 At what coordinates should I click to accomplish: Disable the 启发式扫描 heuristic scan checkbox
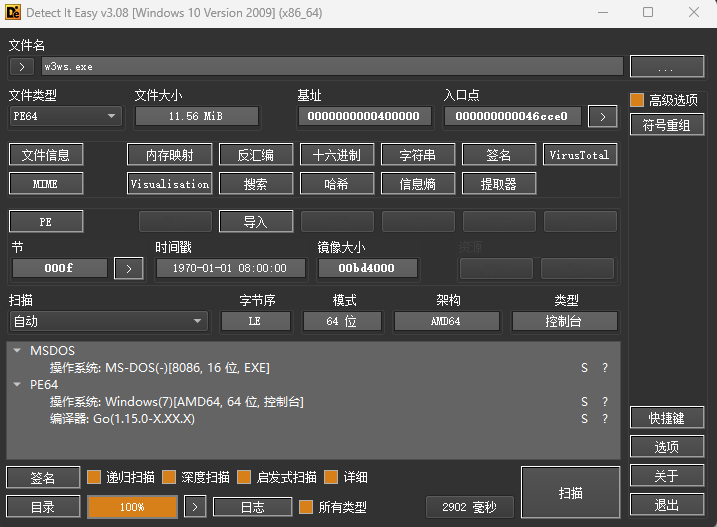tap(244, 478)
